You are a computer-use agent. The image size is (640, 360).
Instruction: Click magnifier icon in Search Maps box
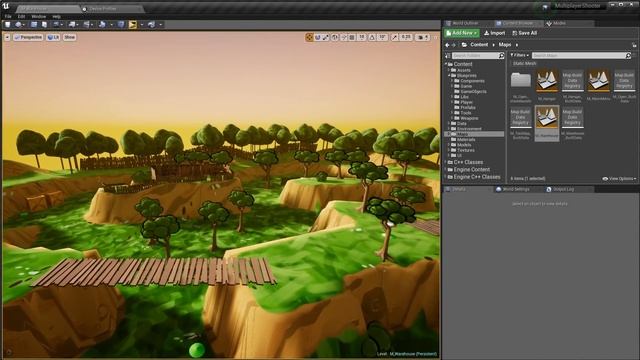click(x=628, y=56)
